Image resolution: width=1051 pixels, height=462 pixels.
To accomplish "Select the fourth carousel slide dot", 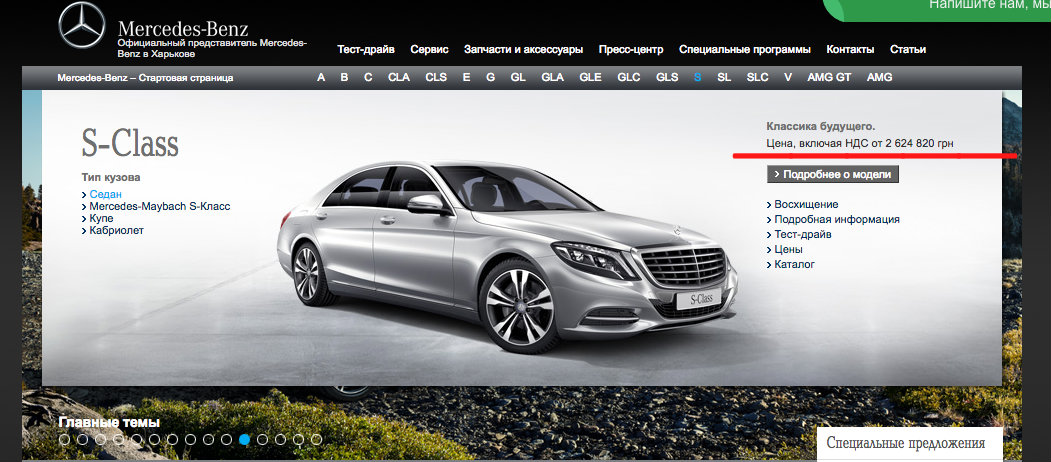I will pos(119,440).
